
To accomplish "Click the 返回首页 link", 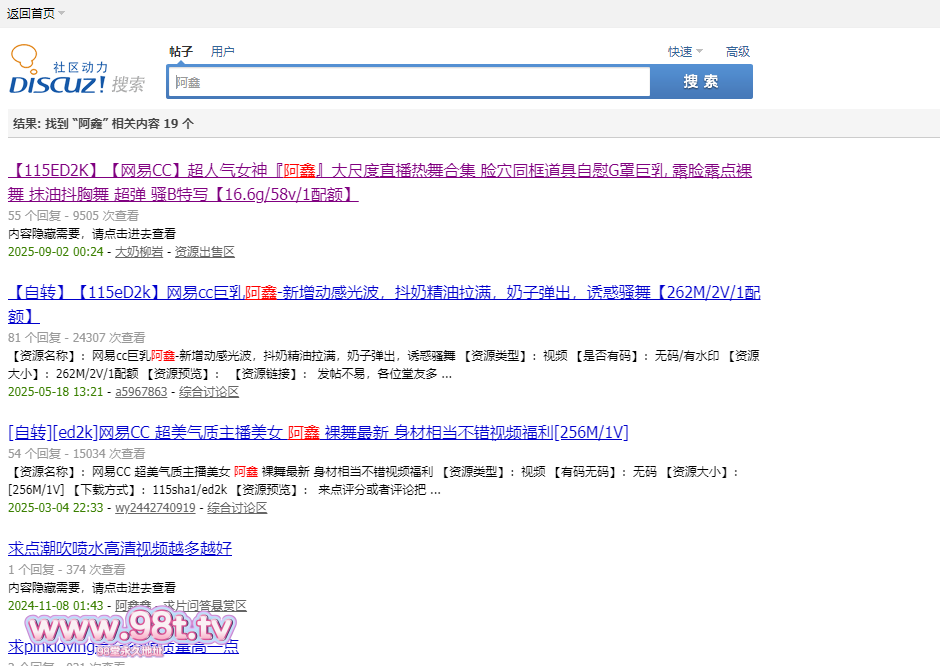I will pyautogui.click(x=30, y=13).
